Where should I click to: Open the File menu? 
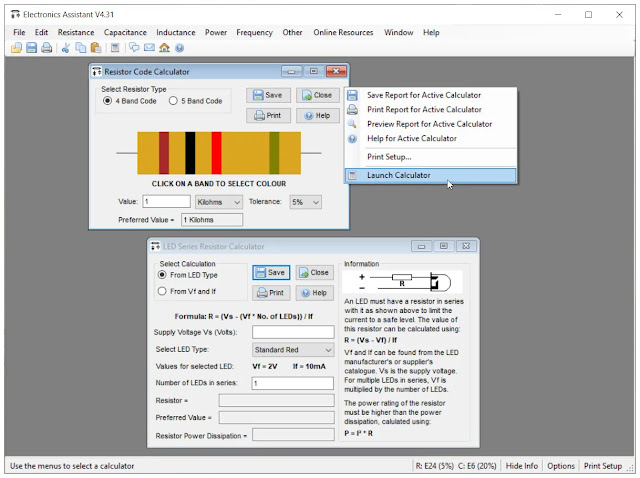19,32
